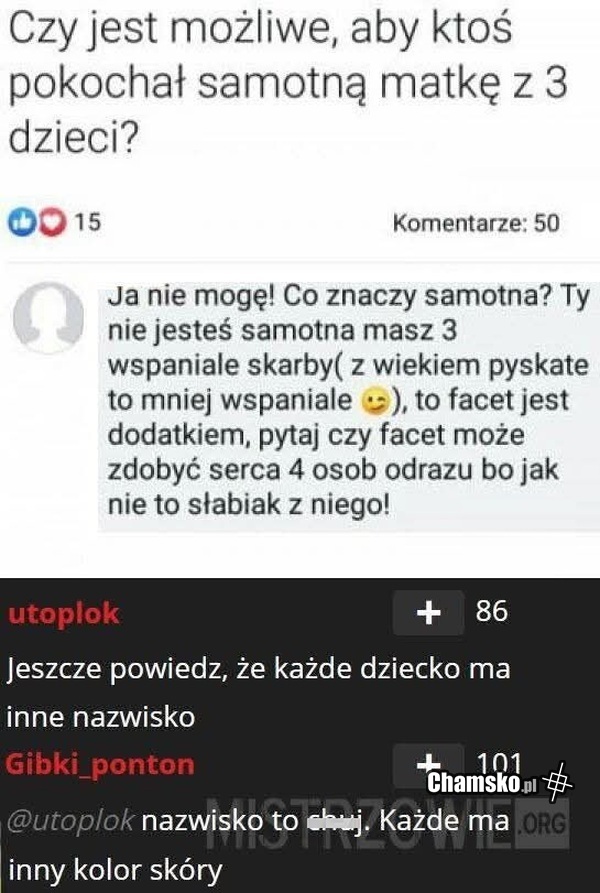Click the post question about samotną matkę
The width and height of the screenshot is (600, 893).
click(260, 85)
